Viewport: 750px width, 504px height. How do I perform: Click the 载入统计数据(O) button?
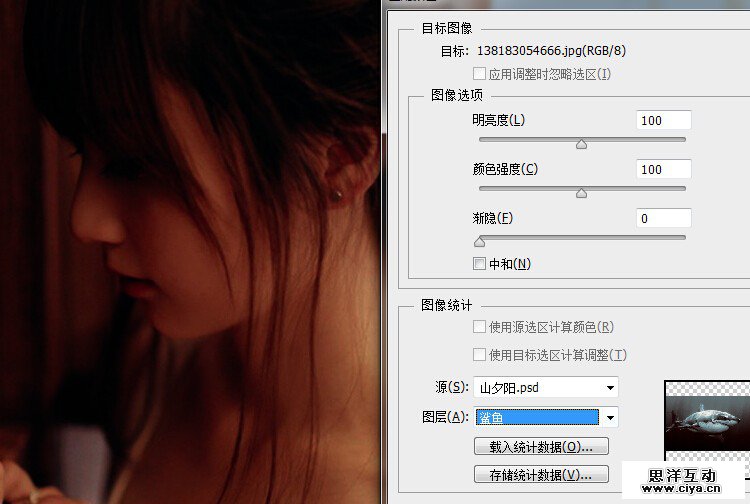[541, 446]
